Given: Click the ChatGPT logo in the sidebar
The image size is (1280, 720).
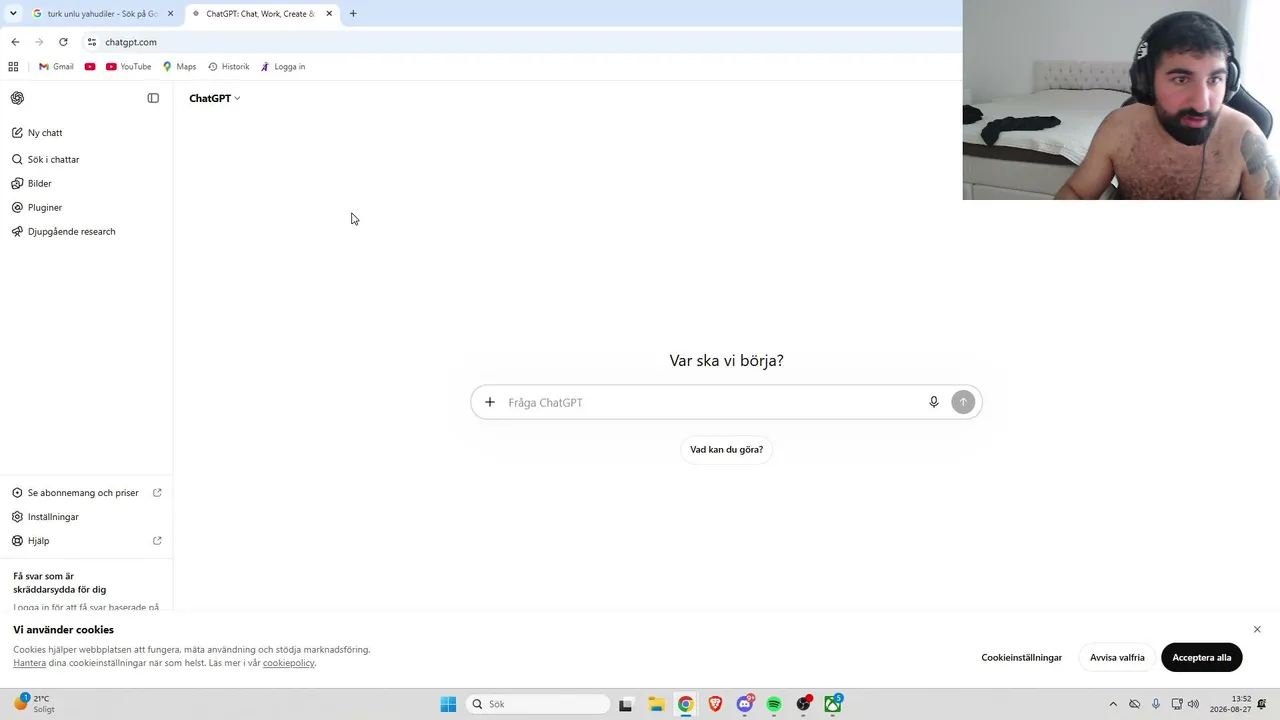Looking at the screenshot, I should pyautogui.click(x=18, y=98).
